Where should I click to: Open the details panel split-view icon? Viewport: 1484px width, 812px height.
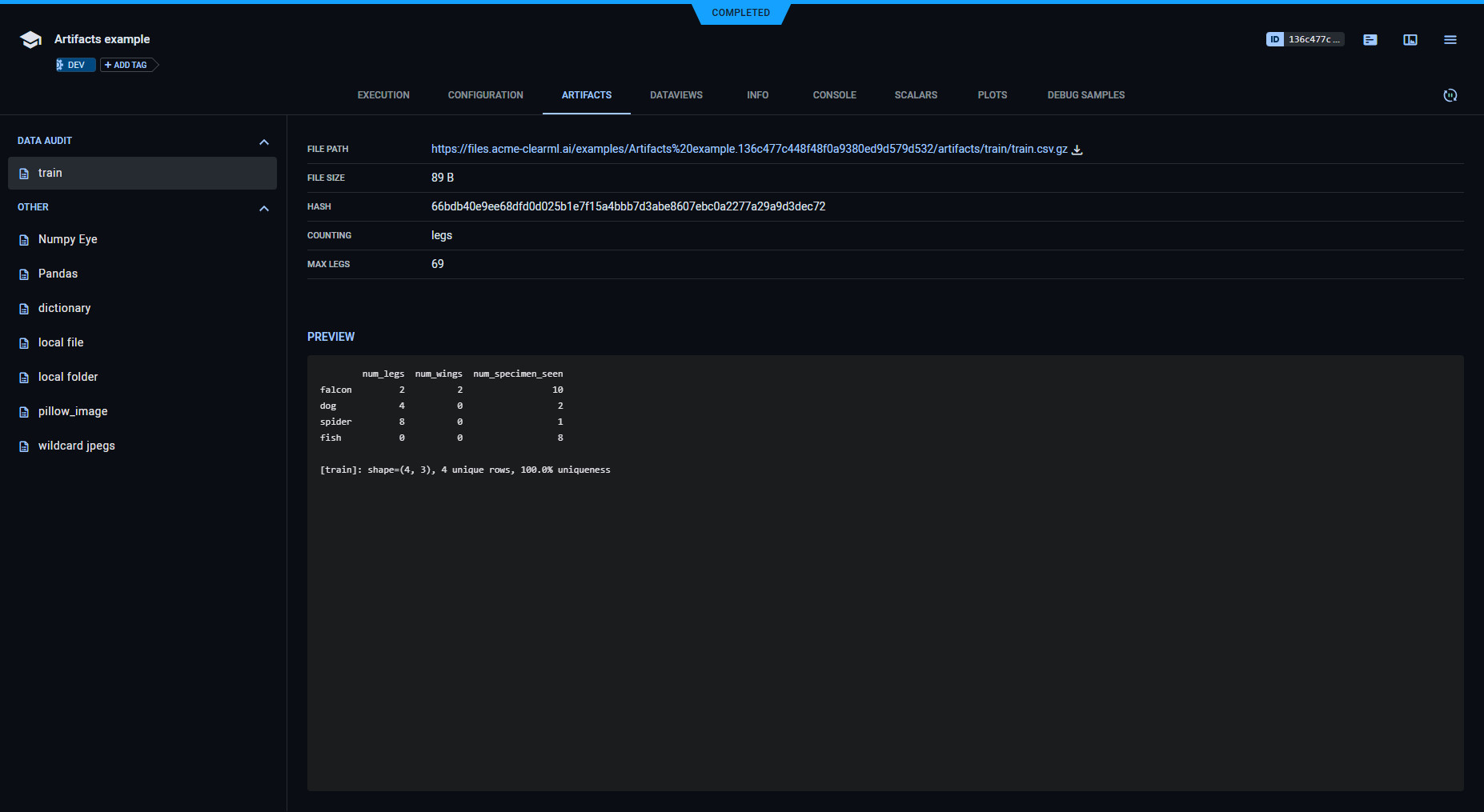click(x=1410, y=39)
